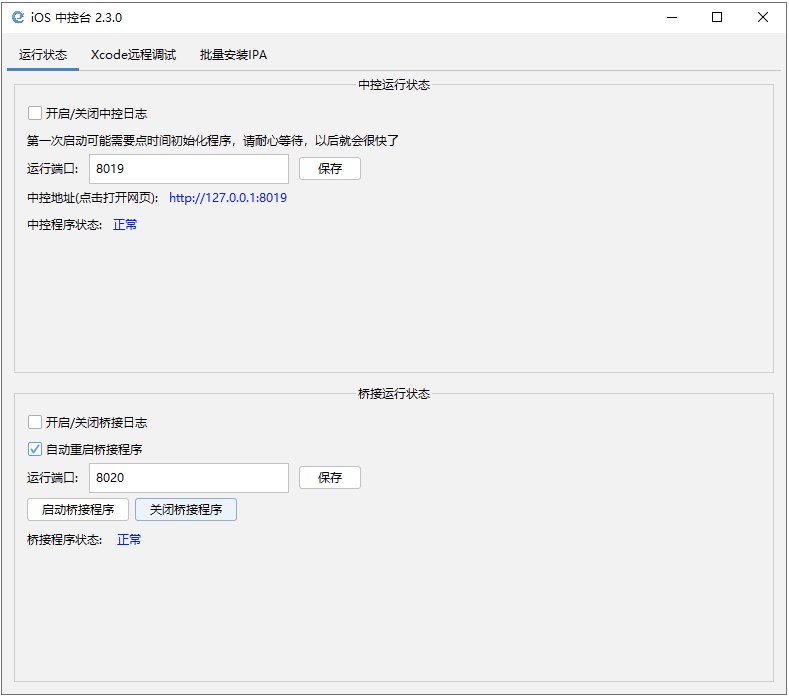Screen dimensions: 789x700
Task: Open the http://127.0.0.1:8019 link
Action: click(x=228, y=198)
